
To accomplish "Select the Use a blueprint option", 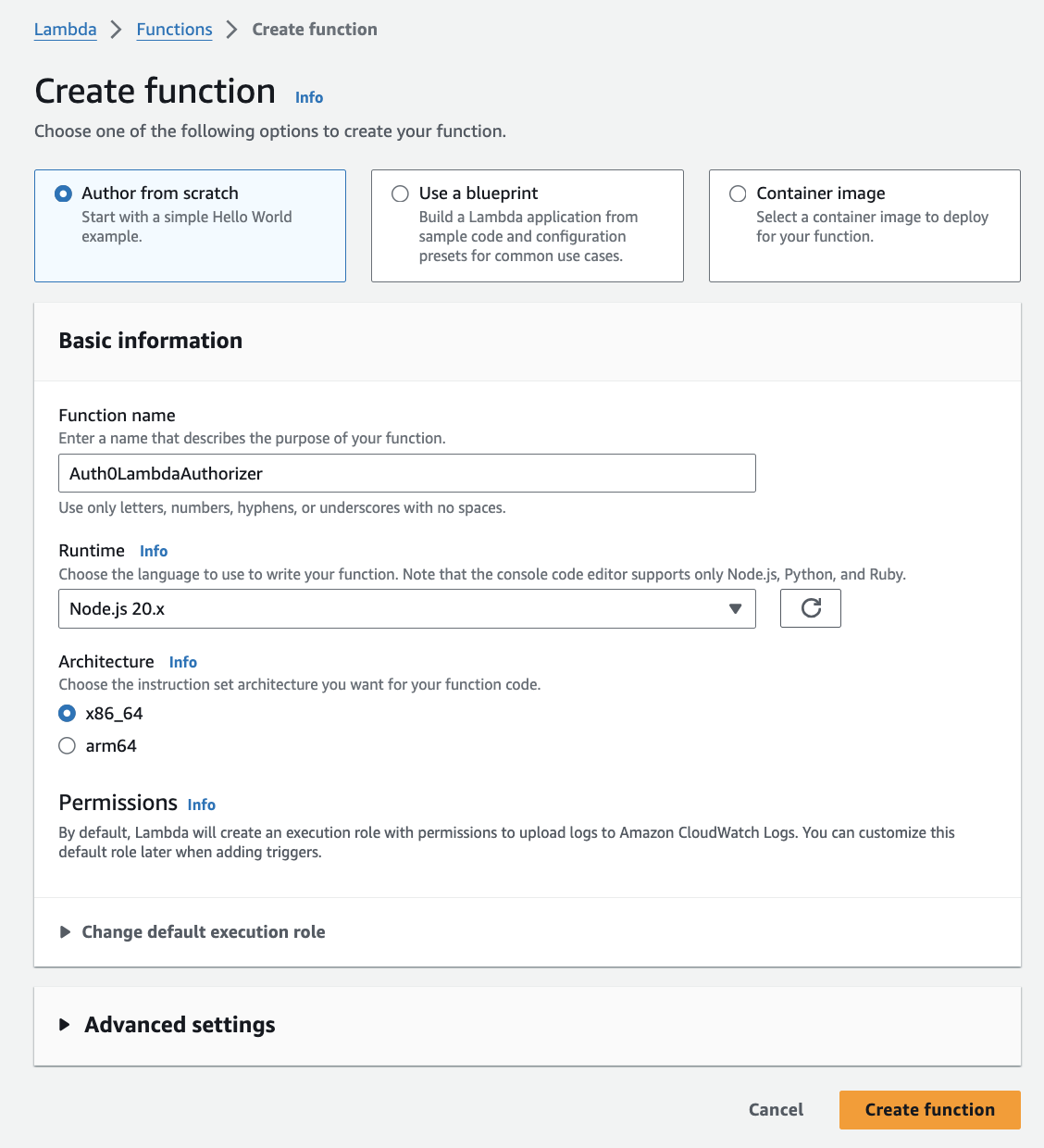I will pyautogui.click(x=400, y=193).
